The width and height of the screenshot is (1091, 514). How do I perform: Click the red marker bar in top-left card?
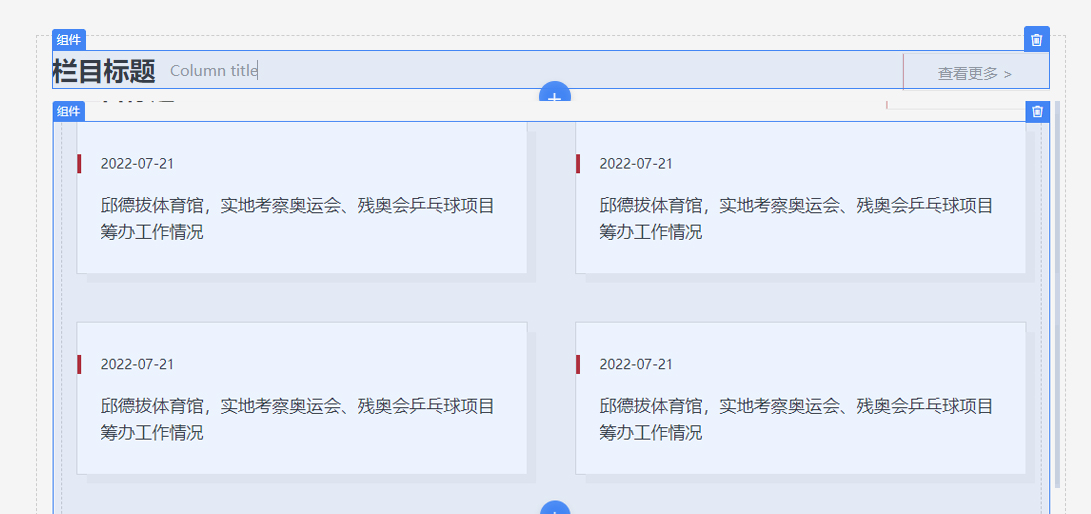pos(79,164)
